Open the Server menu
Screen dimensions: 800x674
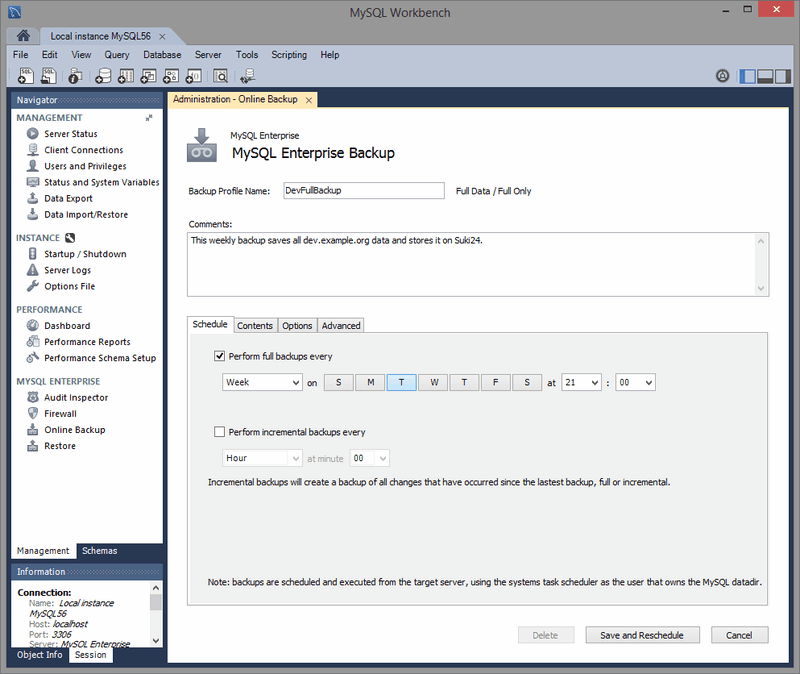point(208,55)
